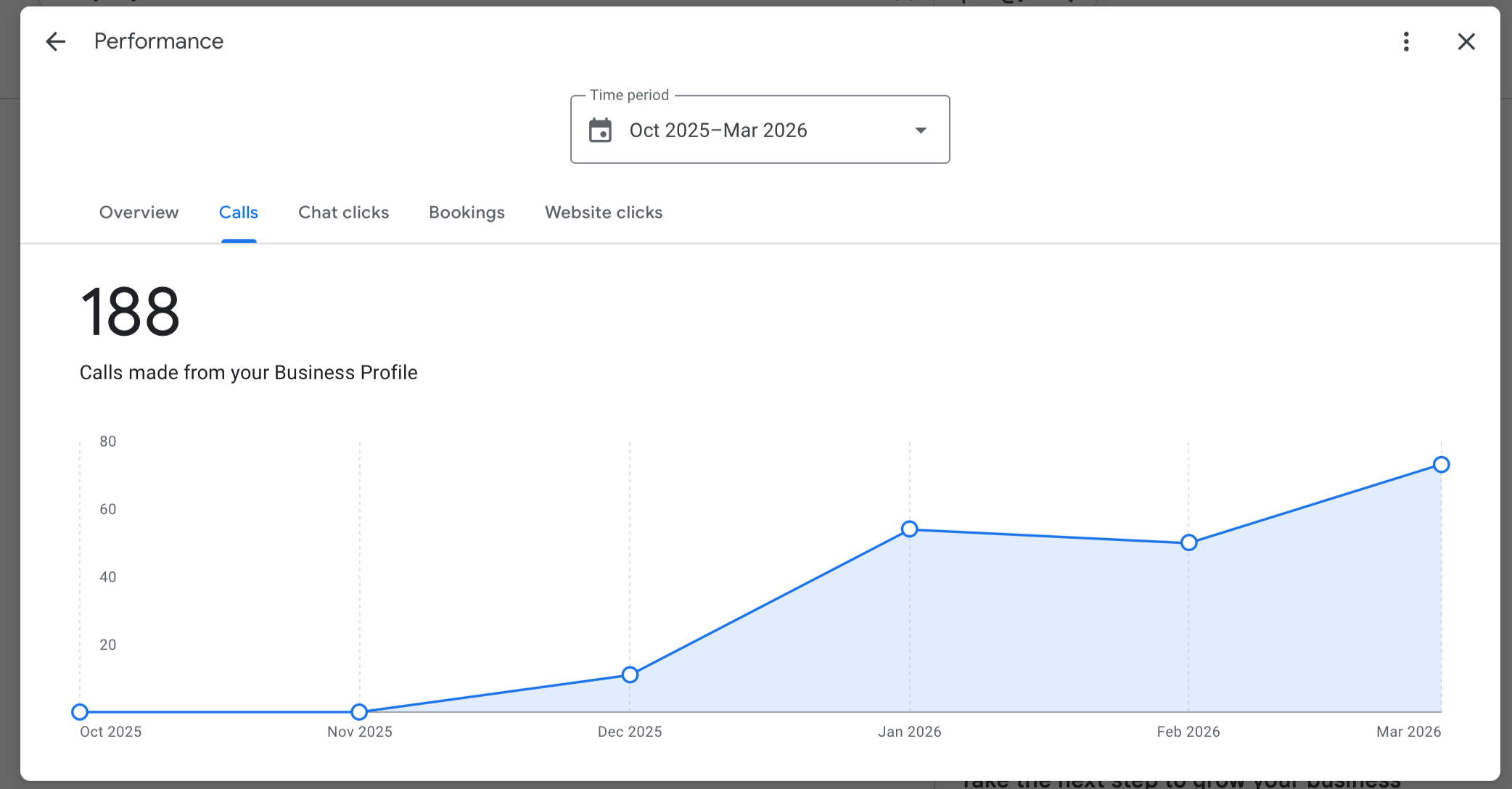The width and height of the screenshot is (1512, 789).
Task: Switch to the Overview tab
Action: coord(139,212)
